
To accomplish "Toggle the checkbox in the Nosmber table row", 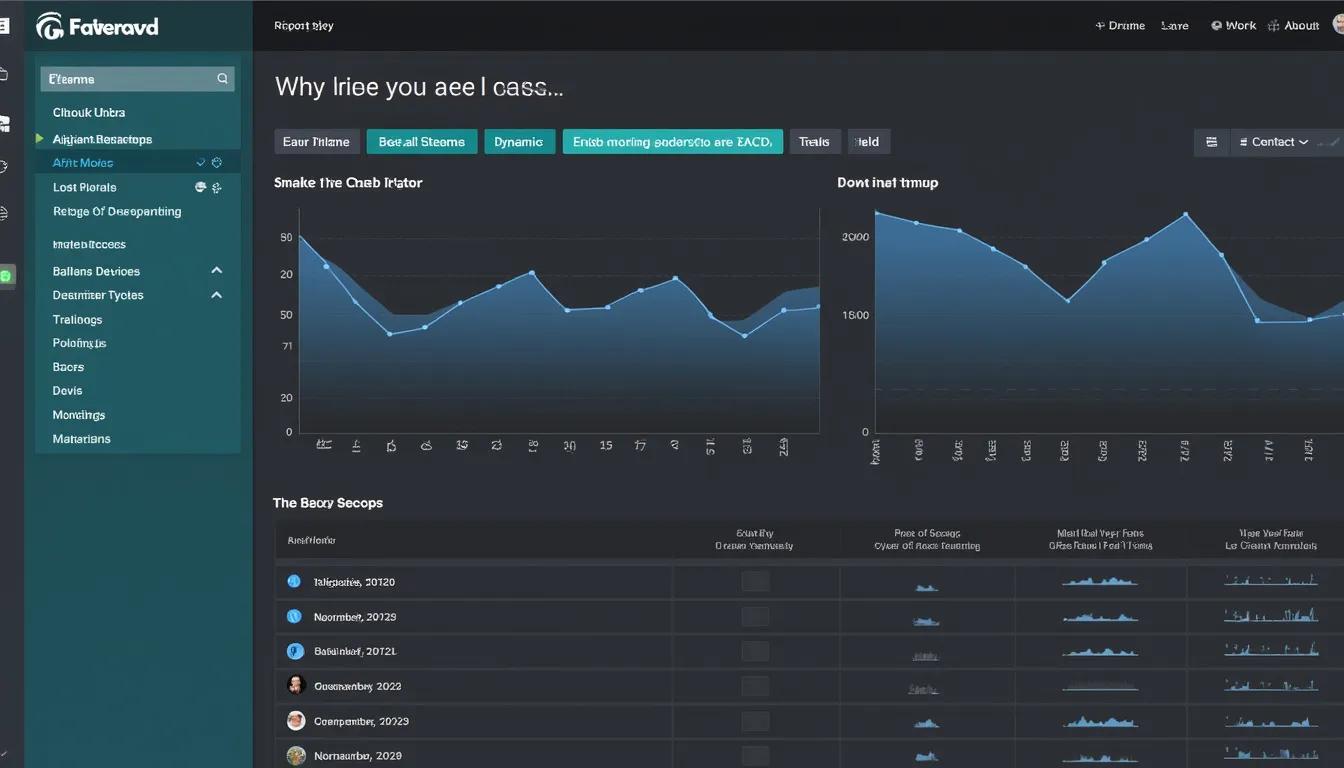I will point(755,617).
